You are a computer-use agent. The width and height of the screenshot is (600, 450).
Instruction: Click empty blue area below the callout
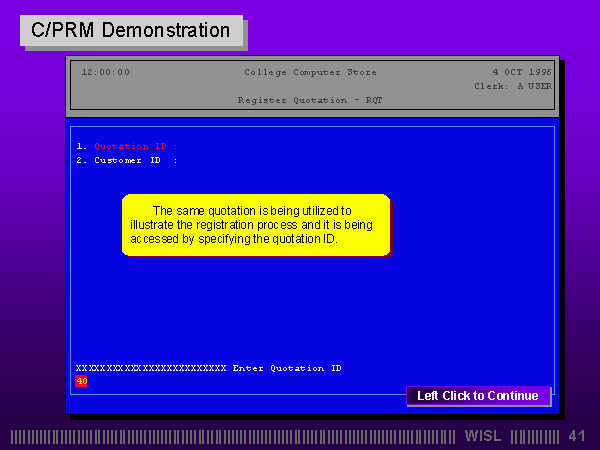(300, 310)
